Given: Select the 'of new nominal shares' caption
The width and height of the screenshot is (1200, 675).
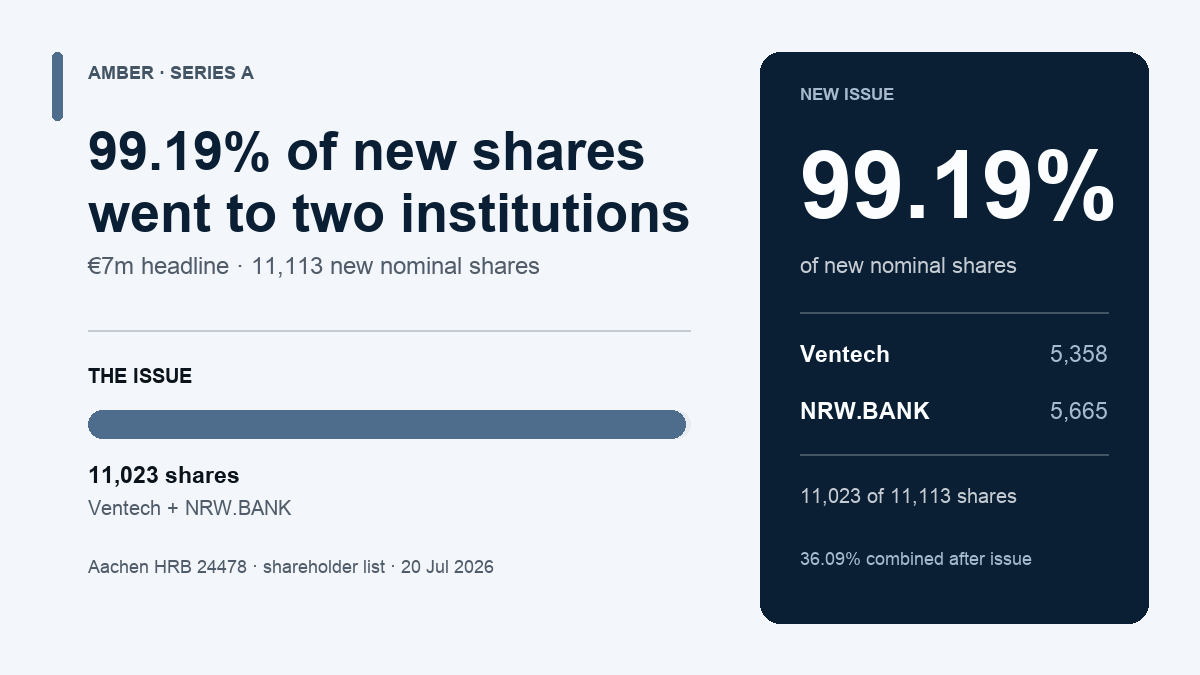Looking at the screenshot, I should [908, 266].
